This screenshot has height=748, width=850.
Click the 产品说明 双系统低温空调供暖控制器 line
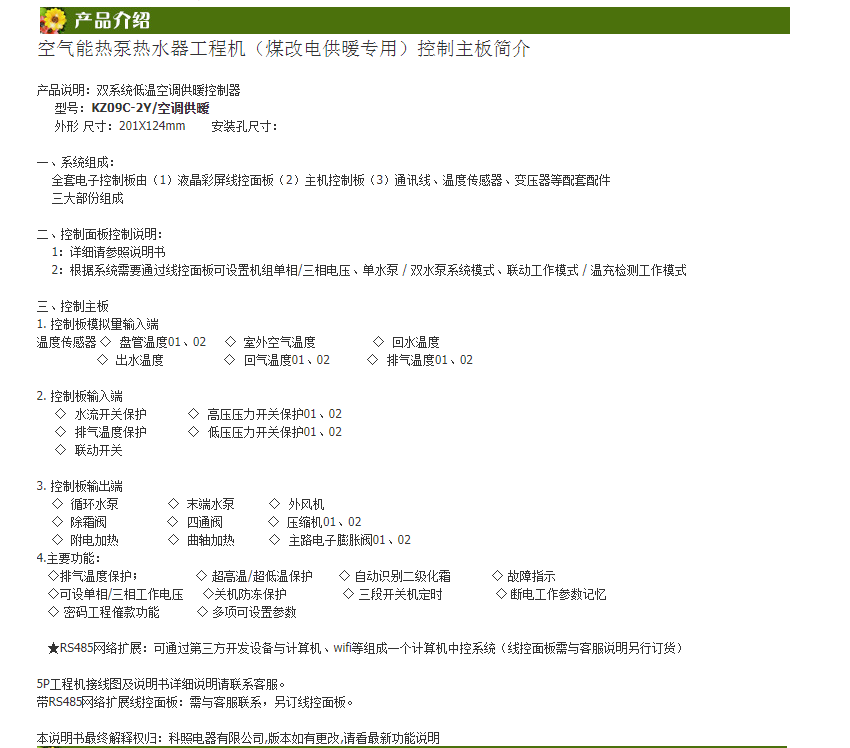click(139, 90)
